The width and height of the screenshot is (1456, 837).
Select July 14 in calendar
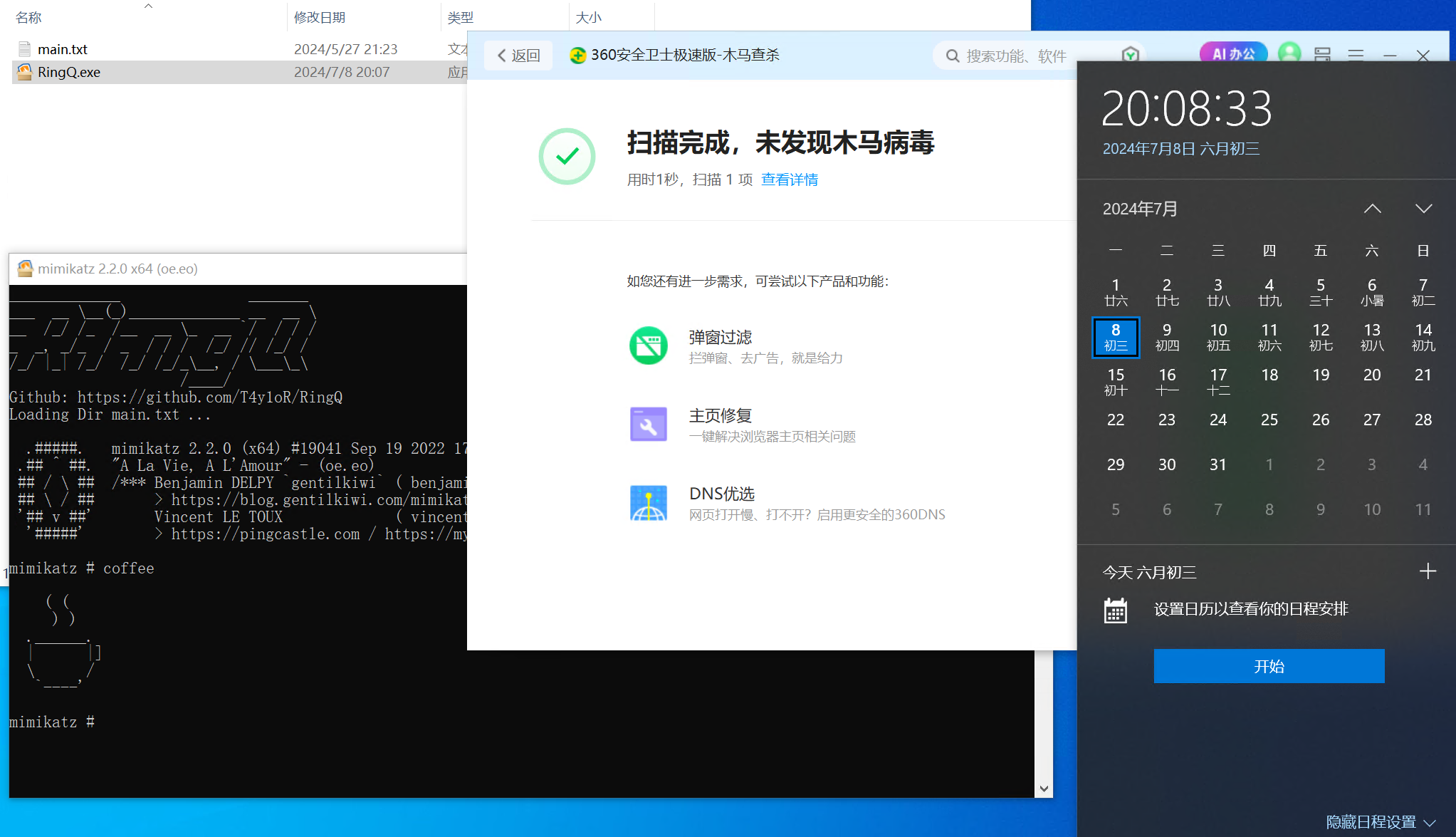click(1423, 337)
